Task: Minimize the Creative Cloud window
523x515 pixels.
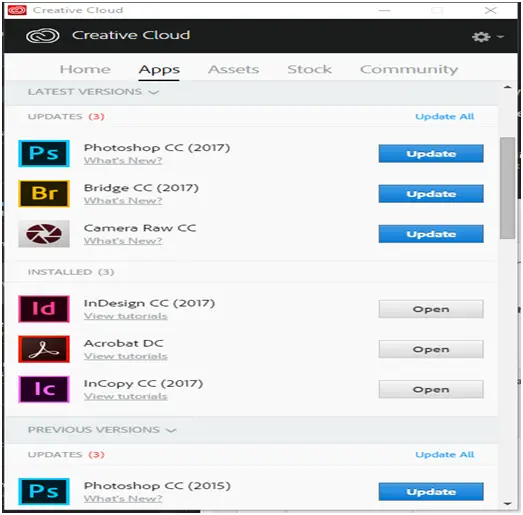Action: point(384,10)
